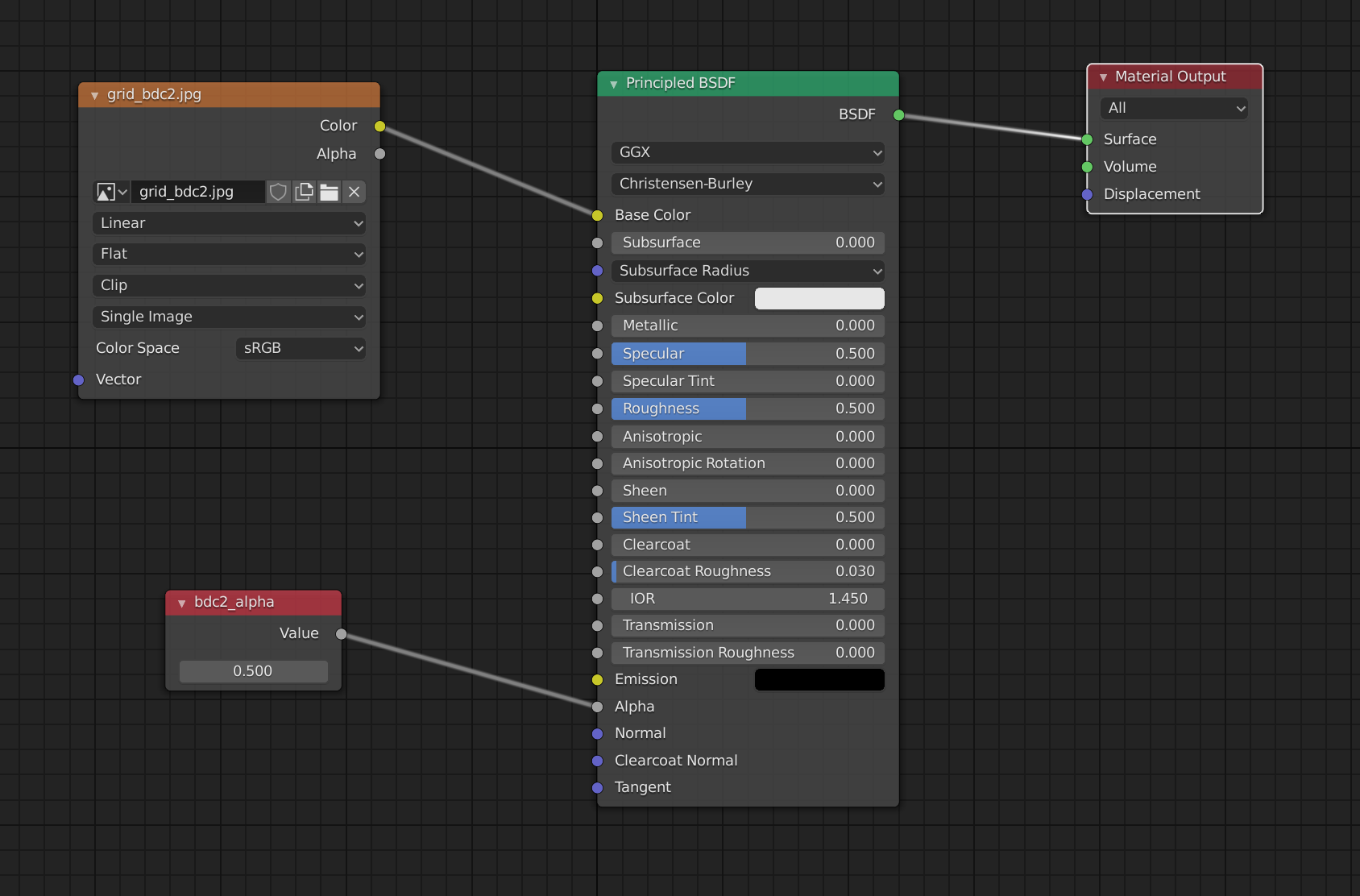Click the Alpha output socket on image node
The width and height of the screenshot is (1360, 896).
[x=379, y=154]
